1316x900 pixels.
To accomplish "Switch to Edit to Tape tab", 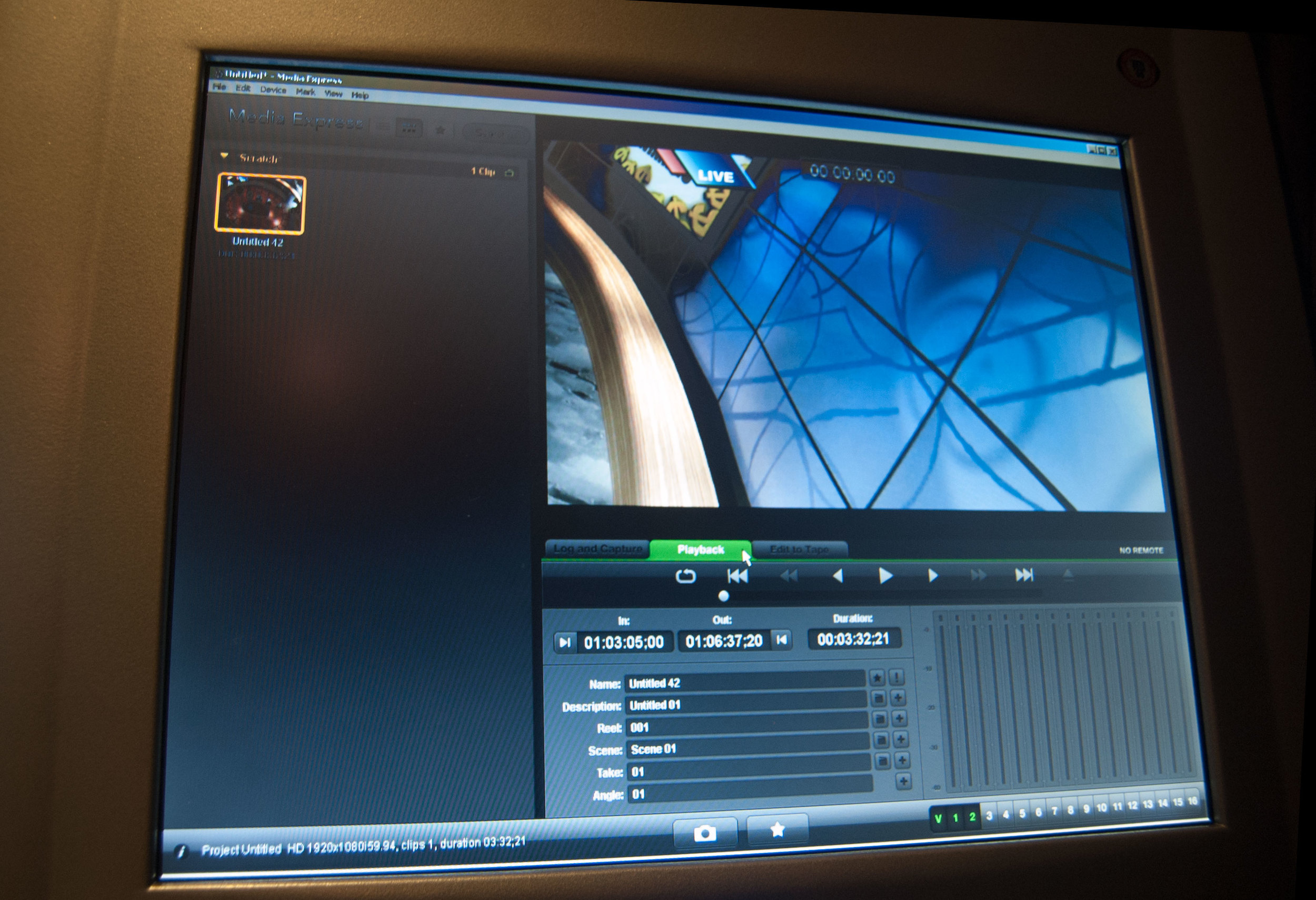I will pos(799,549).
